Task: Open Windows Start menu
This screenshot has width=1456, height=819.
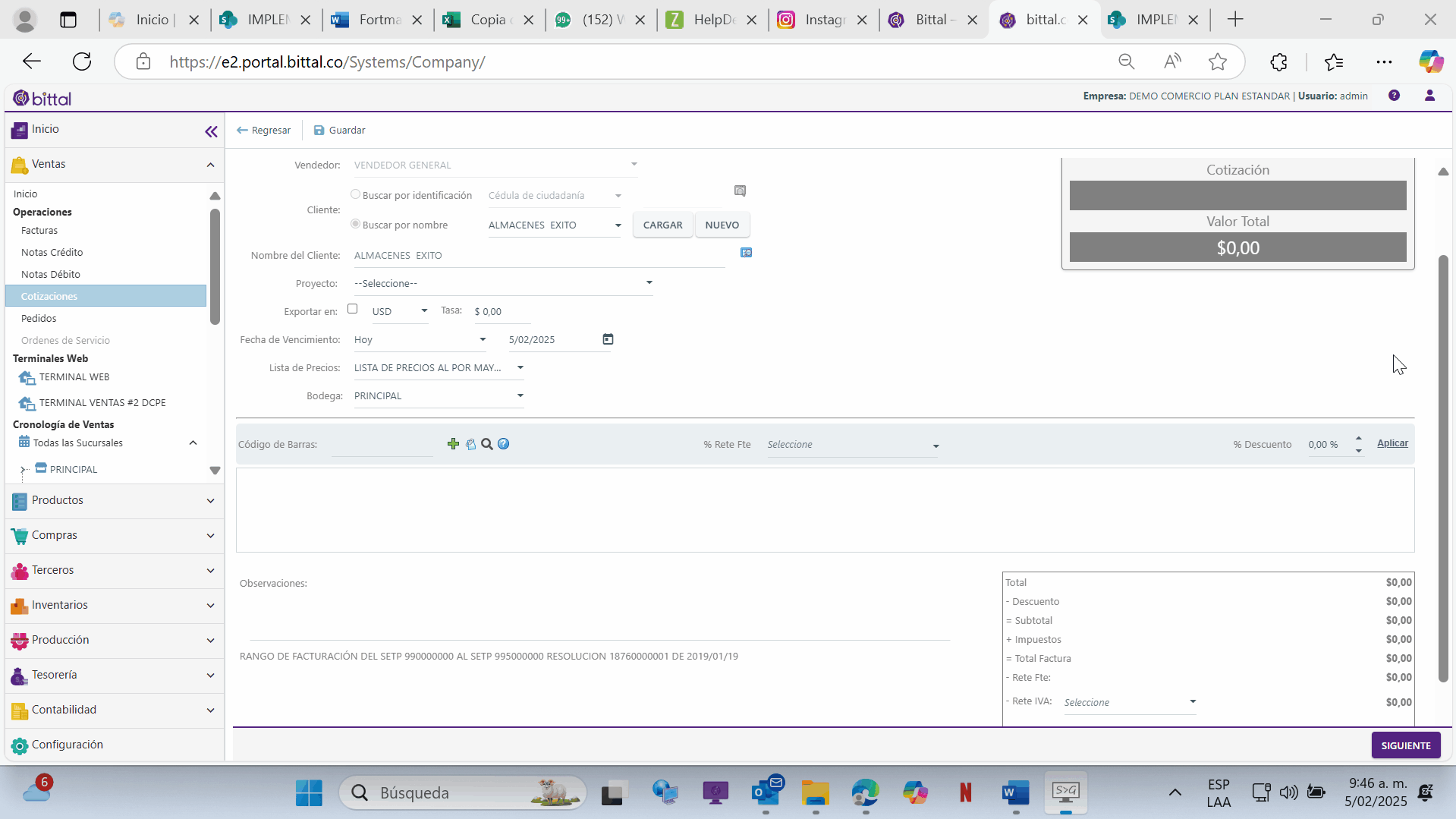Action: (x=309, y=793)
